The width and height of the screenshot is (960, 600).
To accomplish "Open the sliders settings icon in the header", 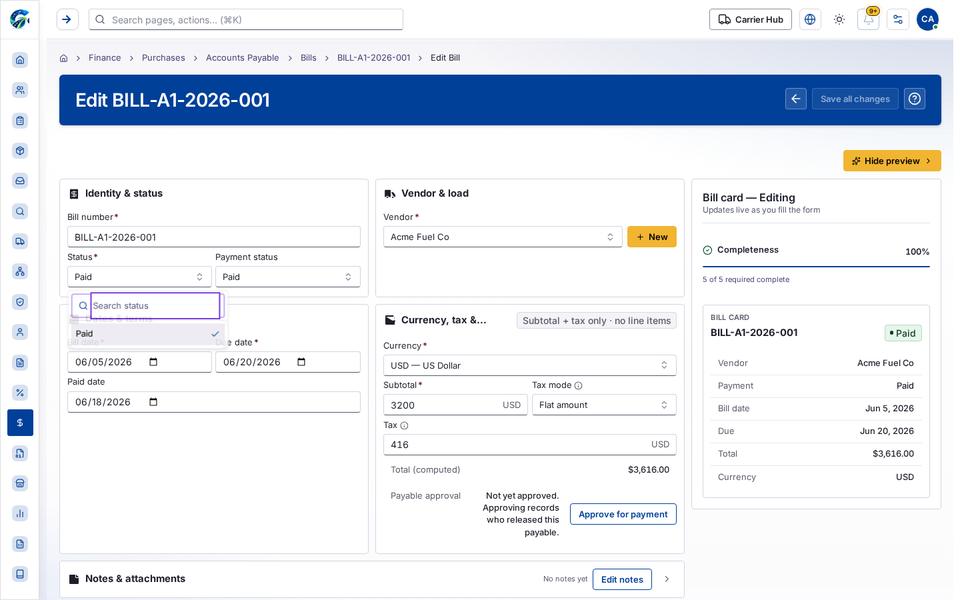I will click(898, 20).
